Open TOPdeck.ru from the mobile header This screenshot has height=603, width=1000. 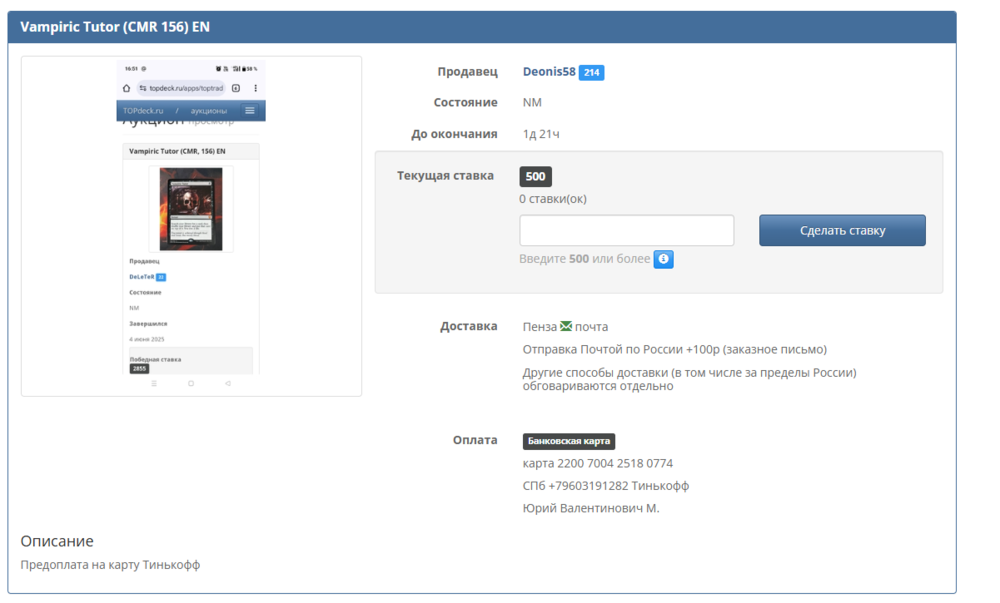click(x=143, y=111)
